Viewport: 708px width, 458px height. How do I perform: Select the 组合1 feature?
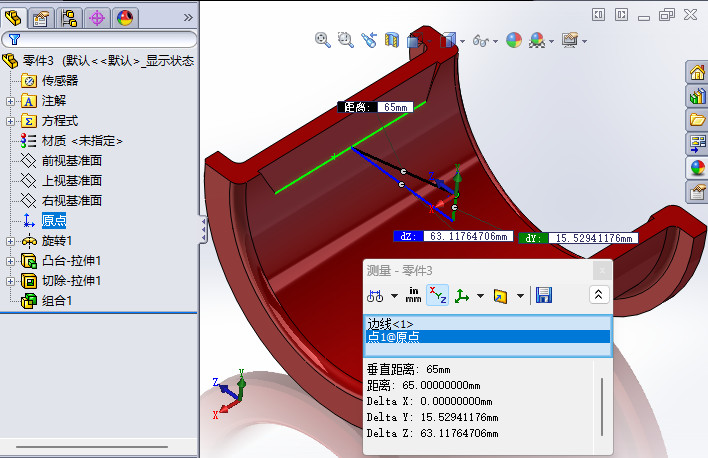47,301
